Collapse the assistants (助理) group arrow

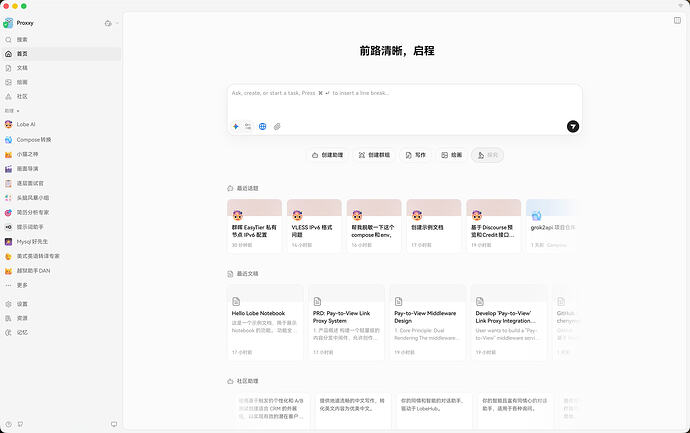18,111
